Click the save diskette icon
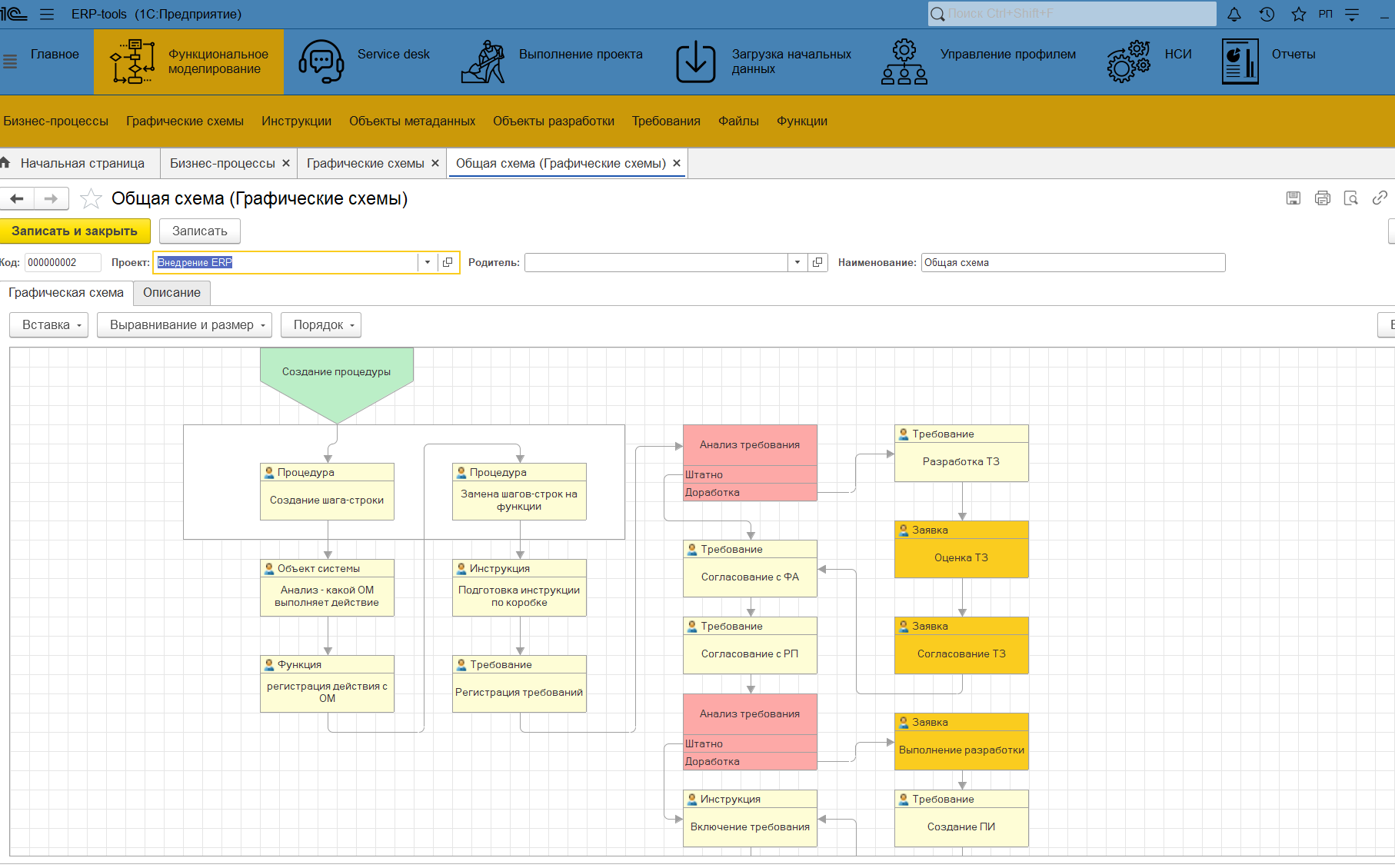The image size is (1395, 868). (x=1293, y=198)
